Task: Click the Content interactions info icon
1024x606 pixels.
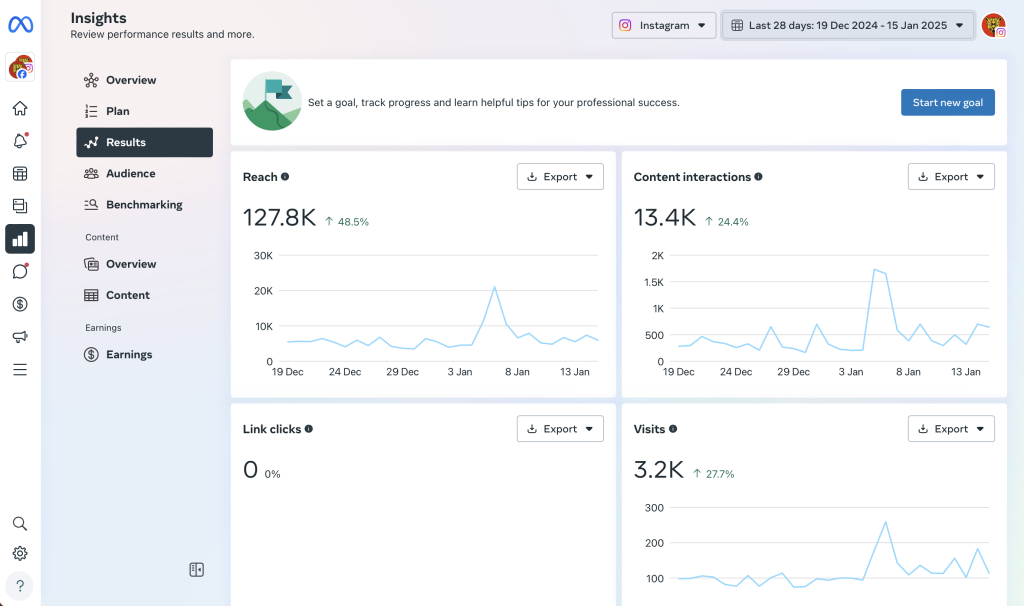Action: [x=758, y=176]
